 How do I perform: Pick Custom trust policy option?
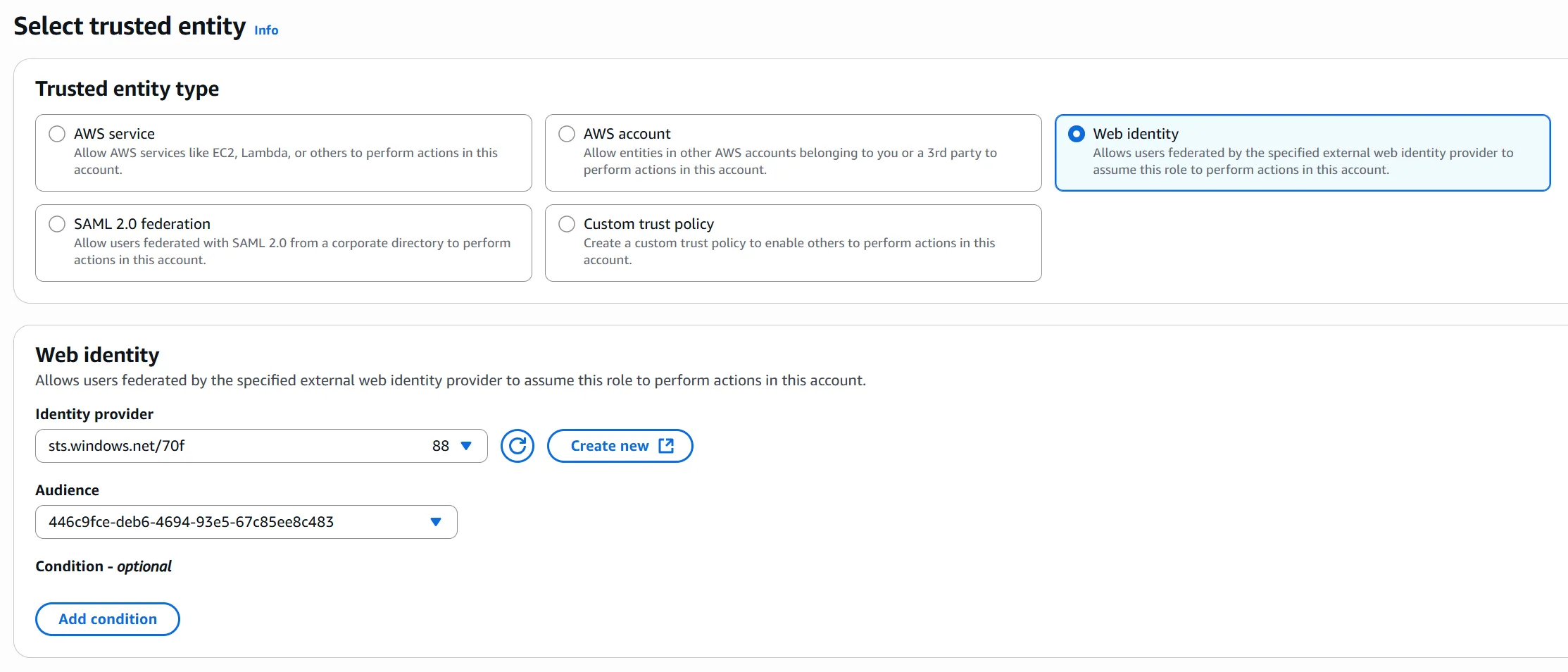567,223
